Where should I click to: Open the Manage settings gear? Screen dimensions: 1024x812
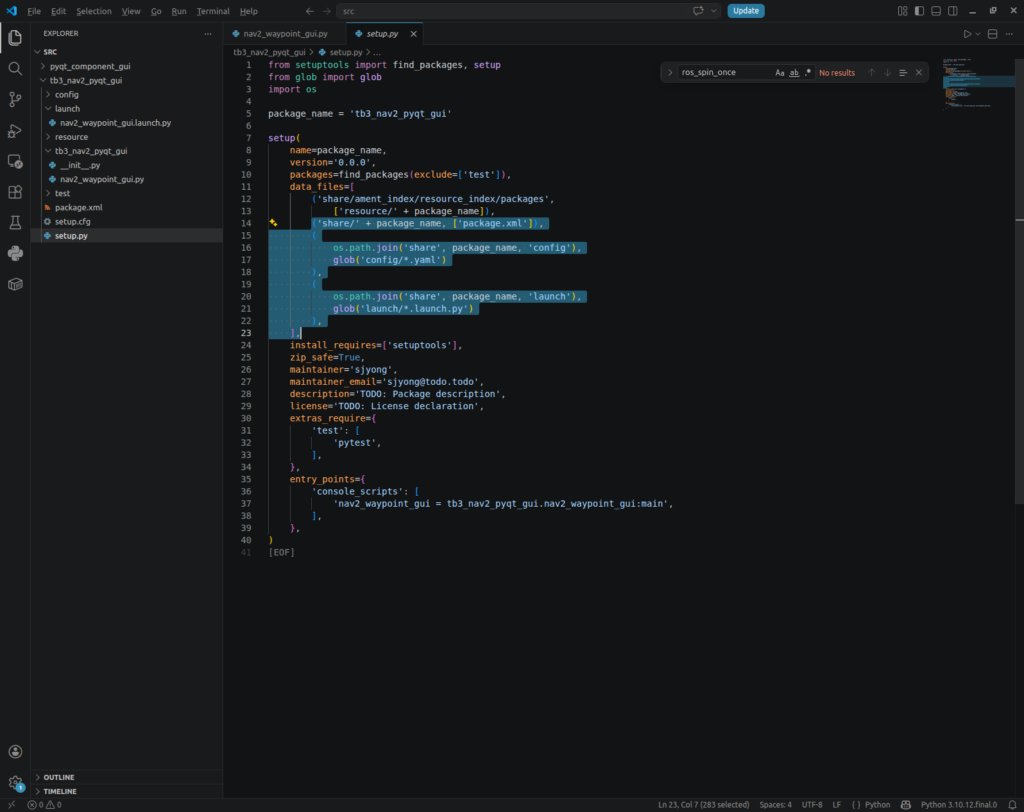click(x=15, y=782)
